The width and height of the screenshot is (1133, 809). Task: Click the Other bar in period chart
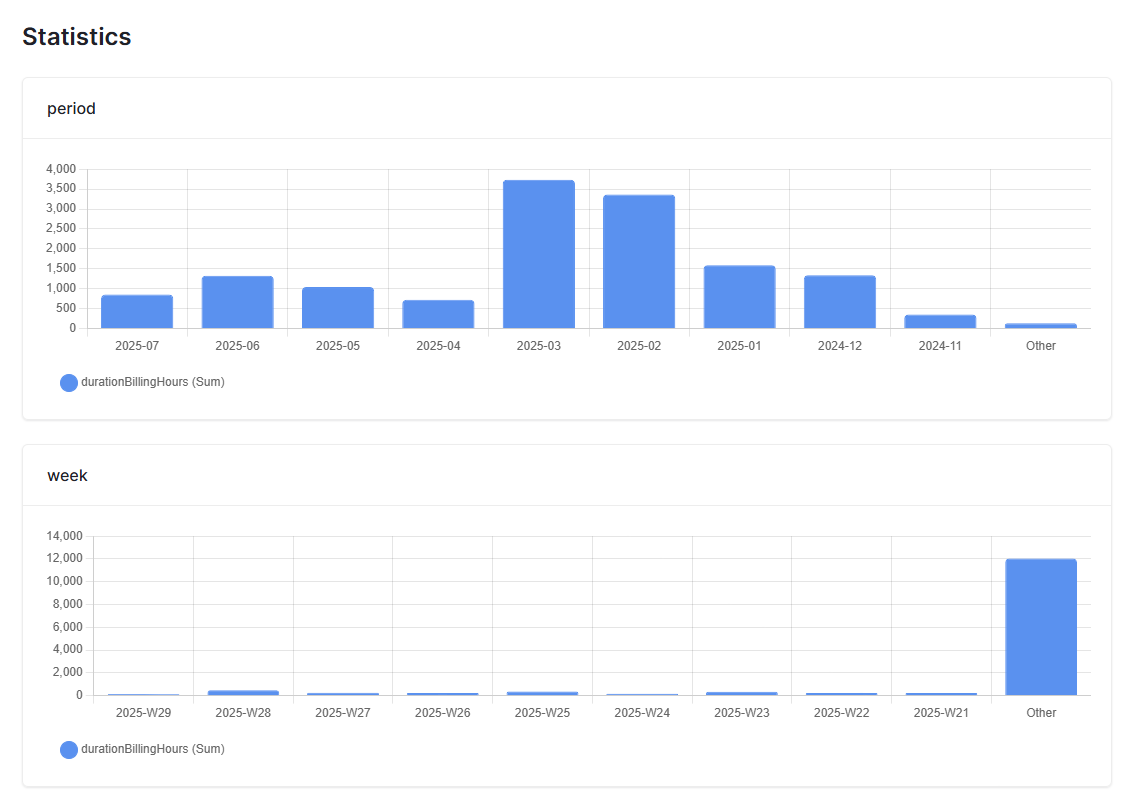(x=1041, y=326)
